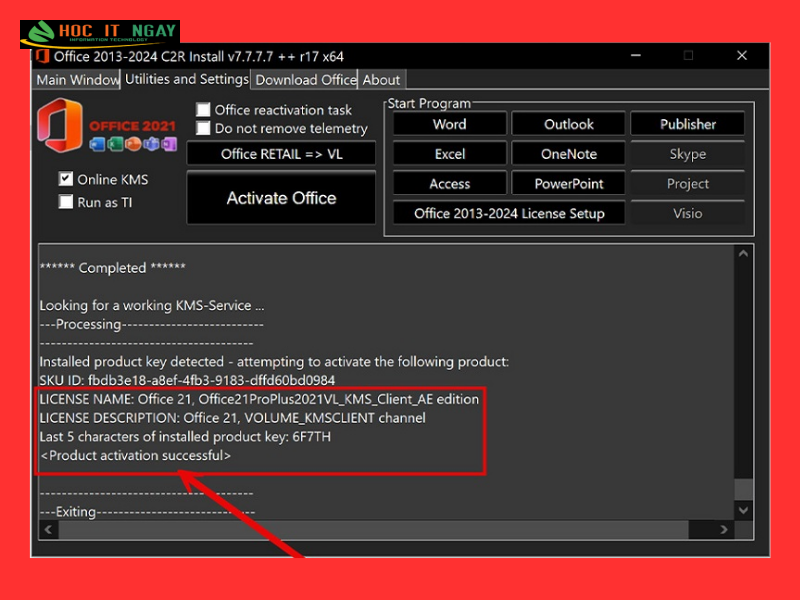The width and height of the screenshot is (800, 600).
Task: Enable Run as TI checkbox
Action: pos(66,202)
